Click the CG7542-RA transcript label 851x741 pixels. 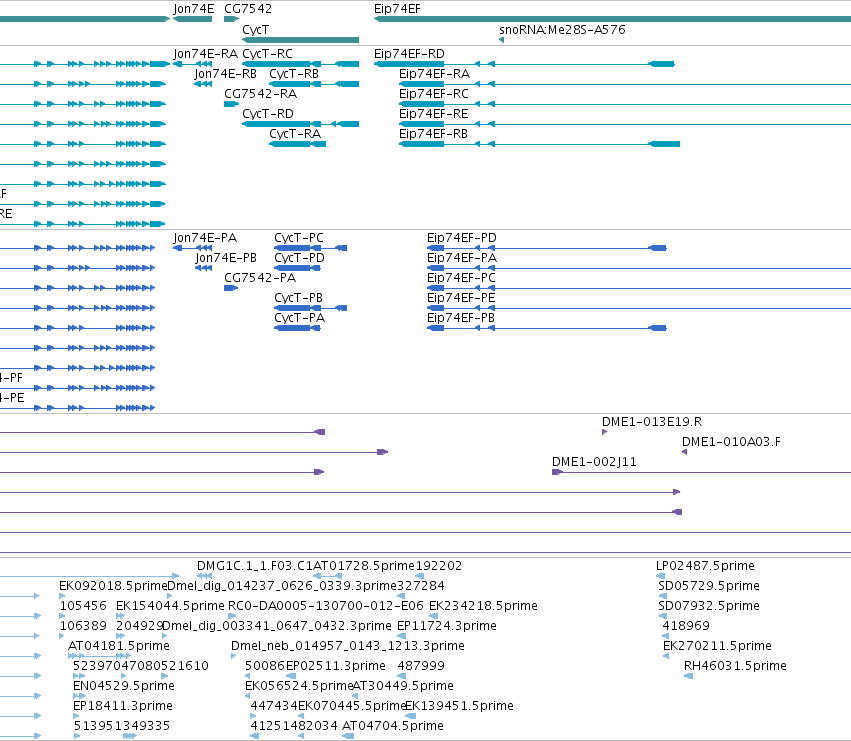(x=261, y=94)
